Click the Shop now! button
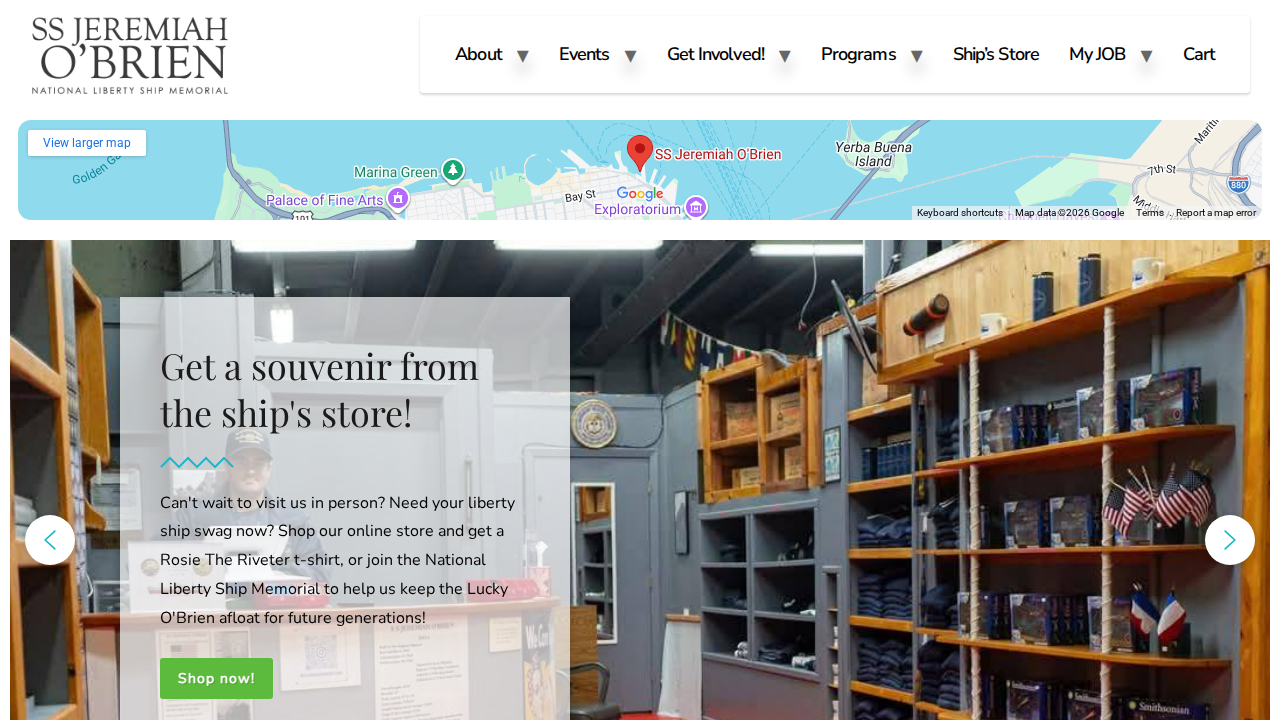1280x720 pixels. point(216,678)
